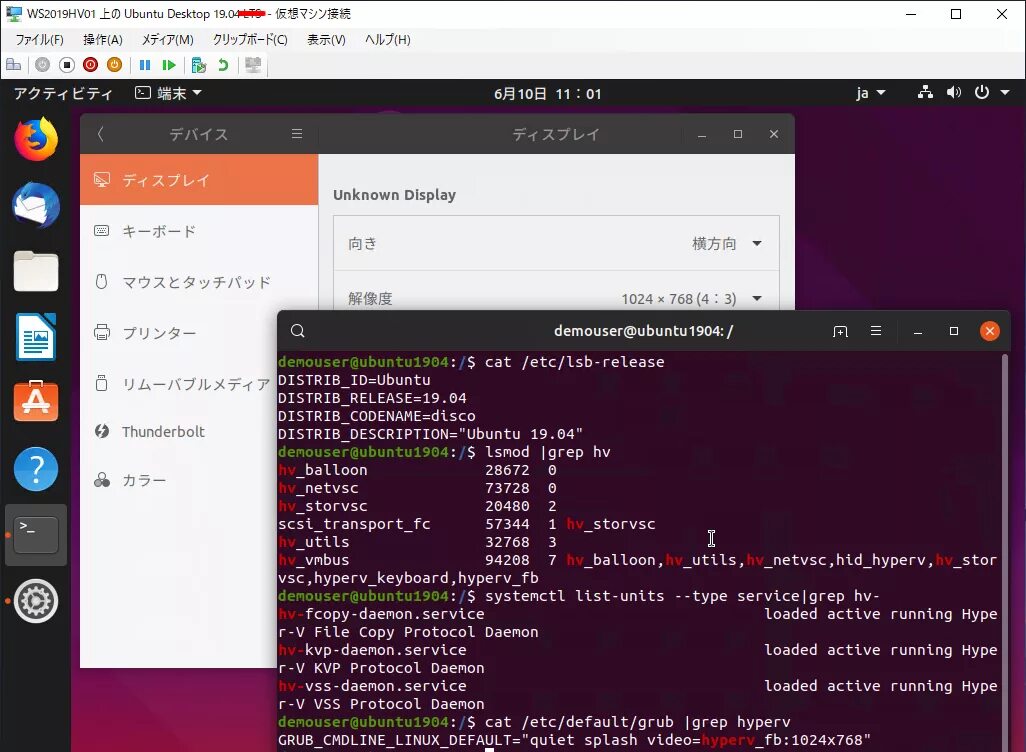Click アクティビティ in the Ubuntu top bar
Viewport: 1026px width, 752px height.
pos(63,94)
